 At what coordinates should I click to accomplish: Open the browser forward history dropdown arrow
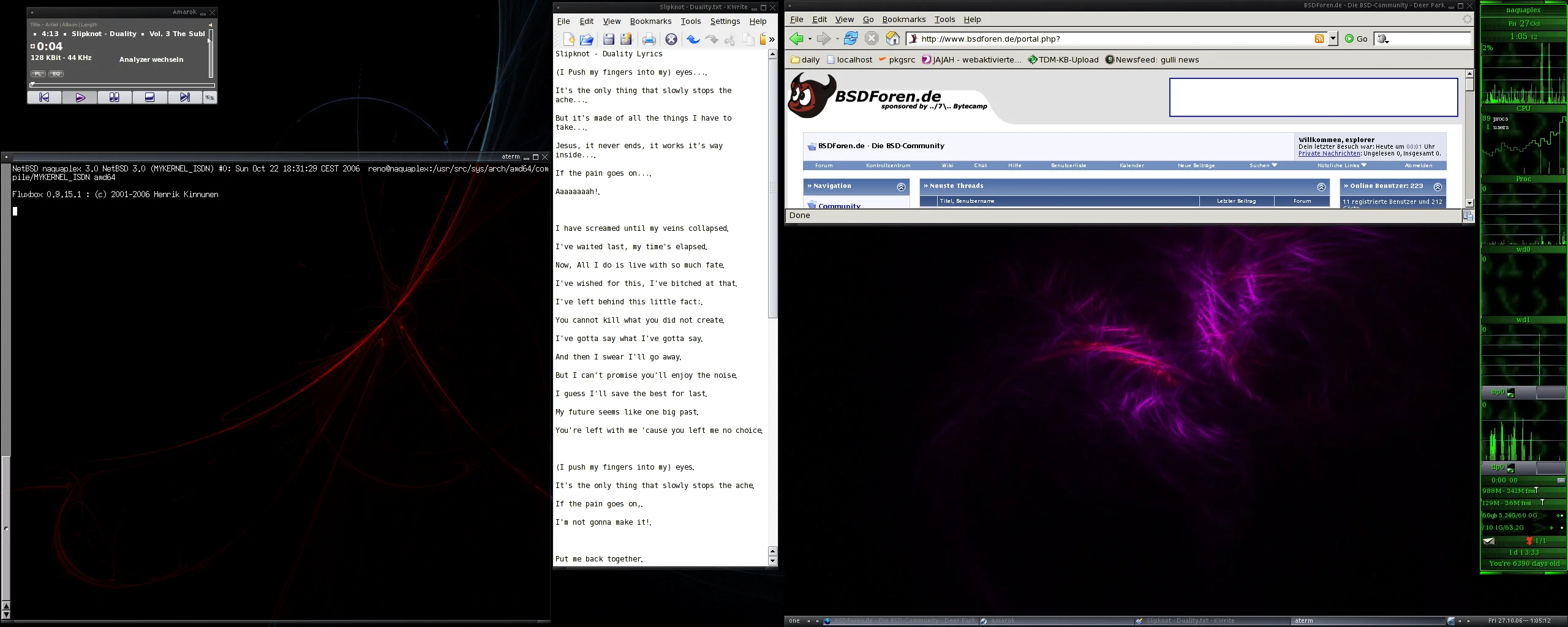click(x=837, y=39)
